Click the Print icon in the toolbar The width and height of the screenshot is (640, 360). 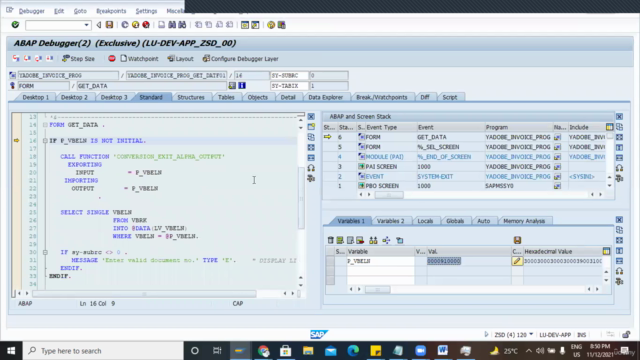pyautogui.click(x=162, y=25)
